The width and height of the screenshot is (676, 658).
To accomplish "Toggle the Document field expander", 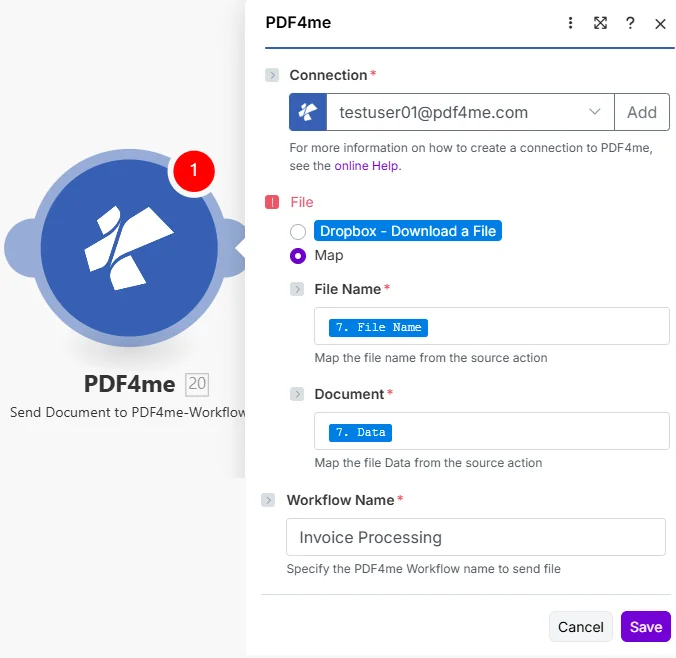I will [297, 394].
